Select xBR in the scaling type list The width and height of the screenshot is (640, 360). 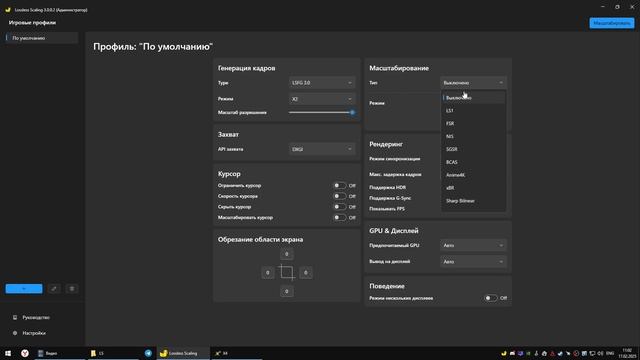click(x=473, y=188)
